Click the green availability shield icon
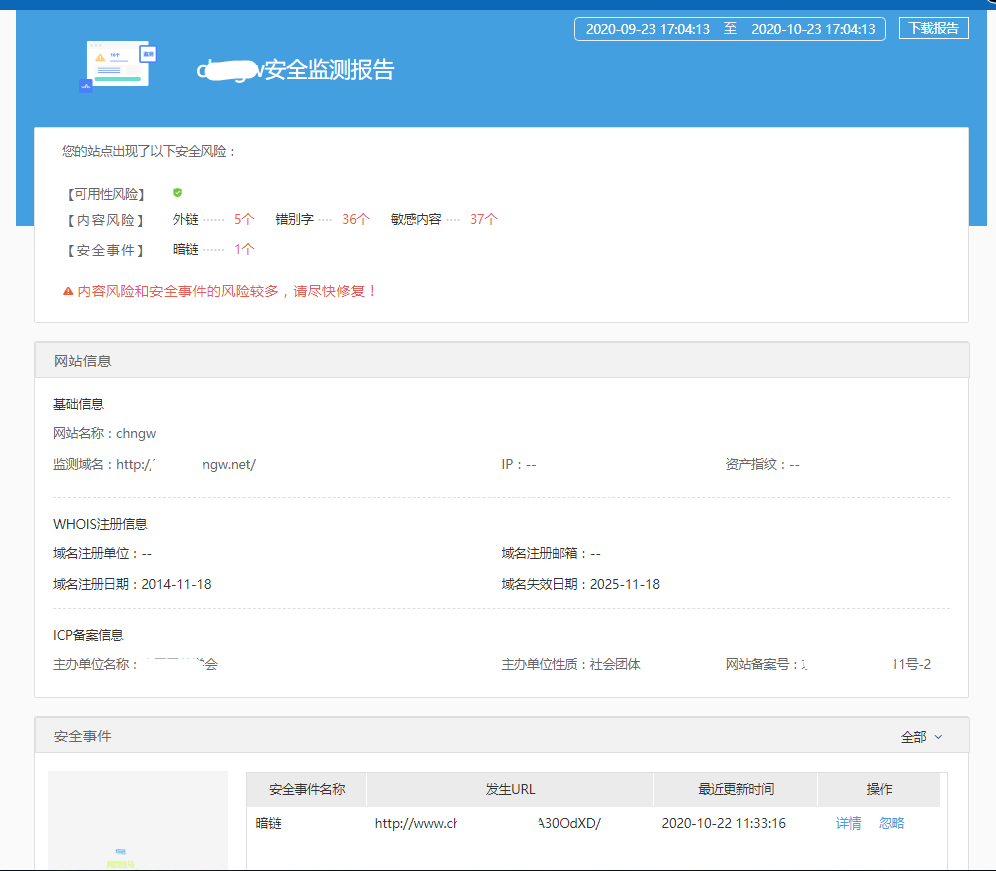 click(x=178, y=192)
